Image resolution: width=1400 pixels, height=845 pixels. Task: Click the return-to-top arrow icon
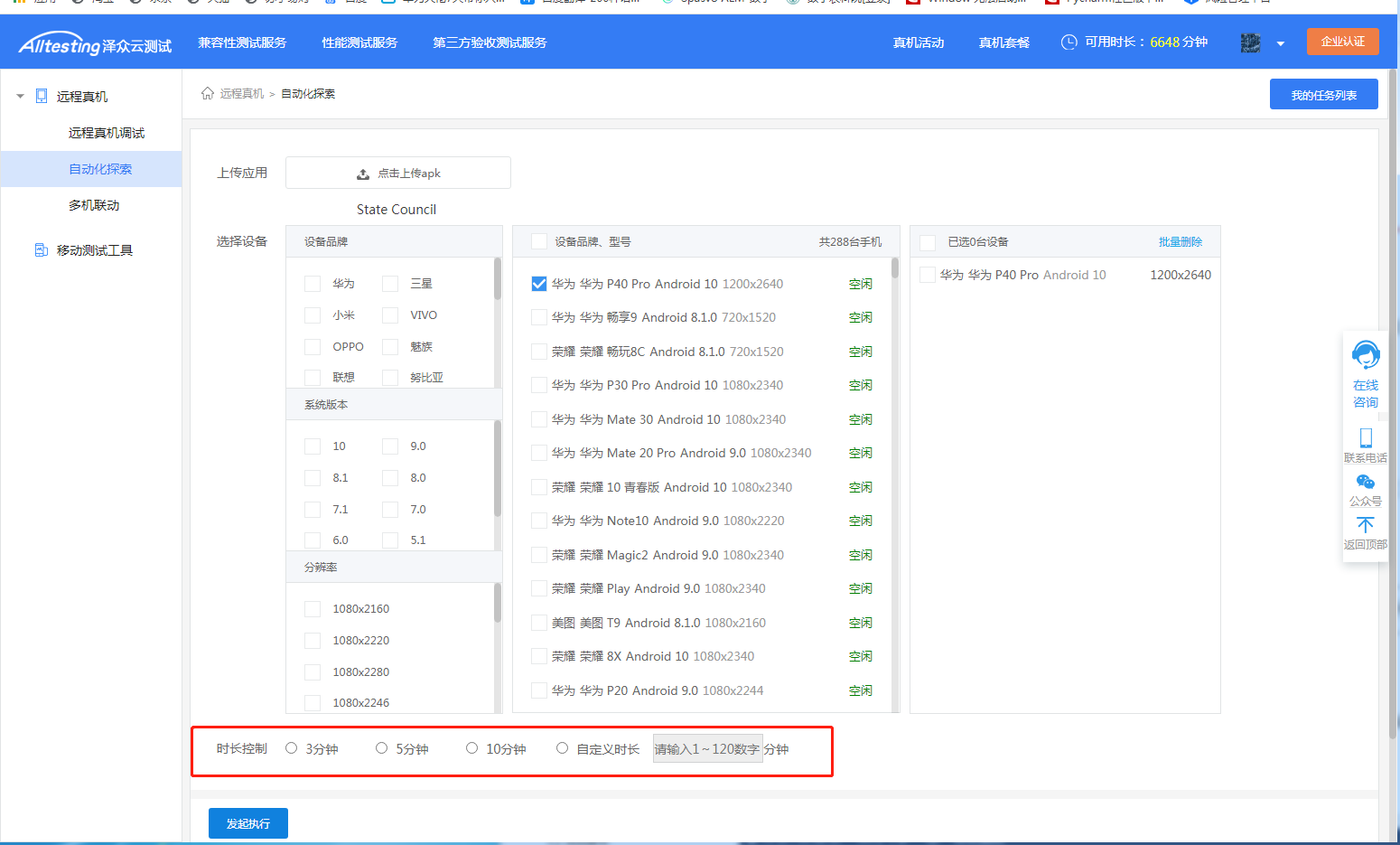point(1365,525)
